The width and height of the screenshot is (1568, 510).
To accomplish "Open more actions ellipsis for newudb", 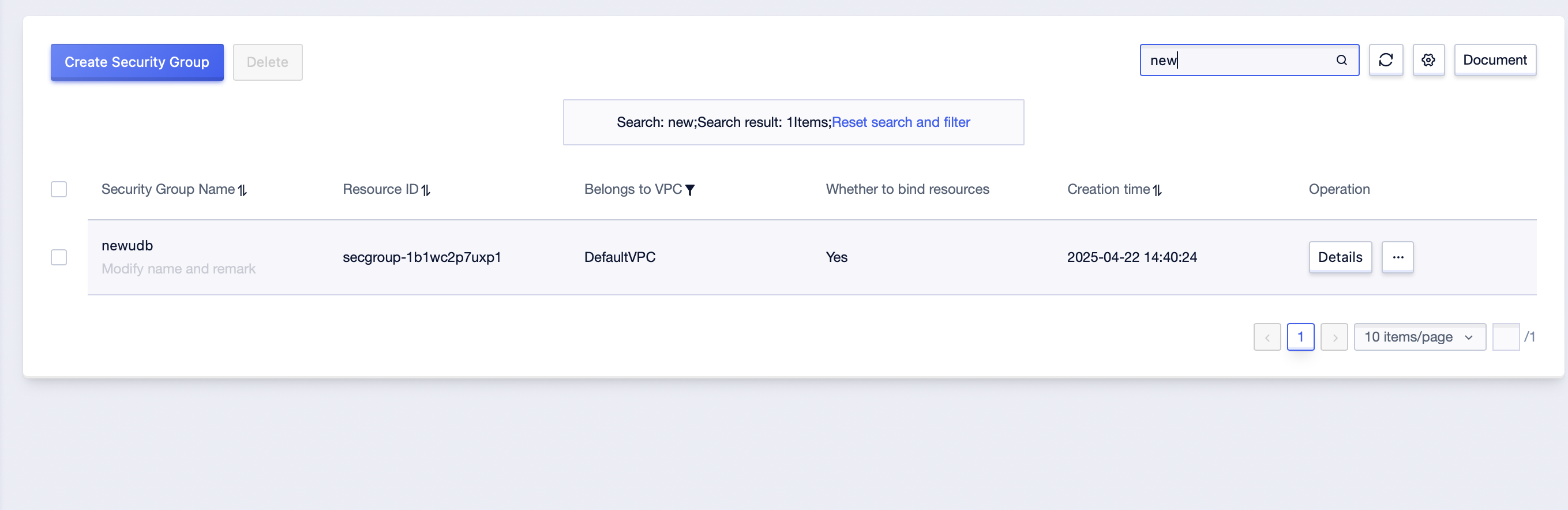I will point(1398,257).
